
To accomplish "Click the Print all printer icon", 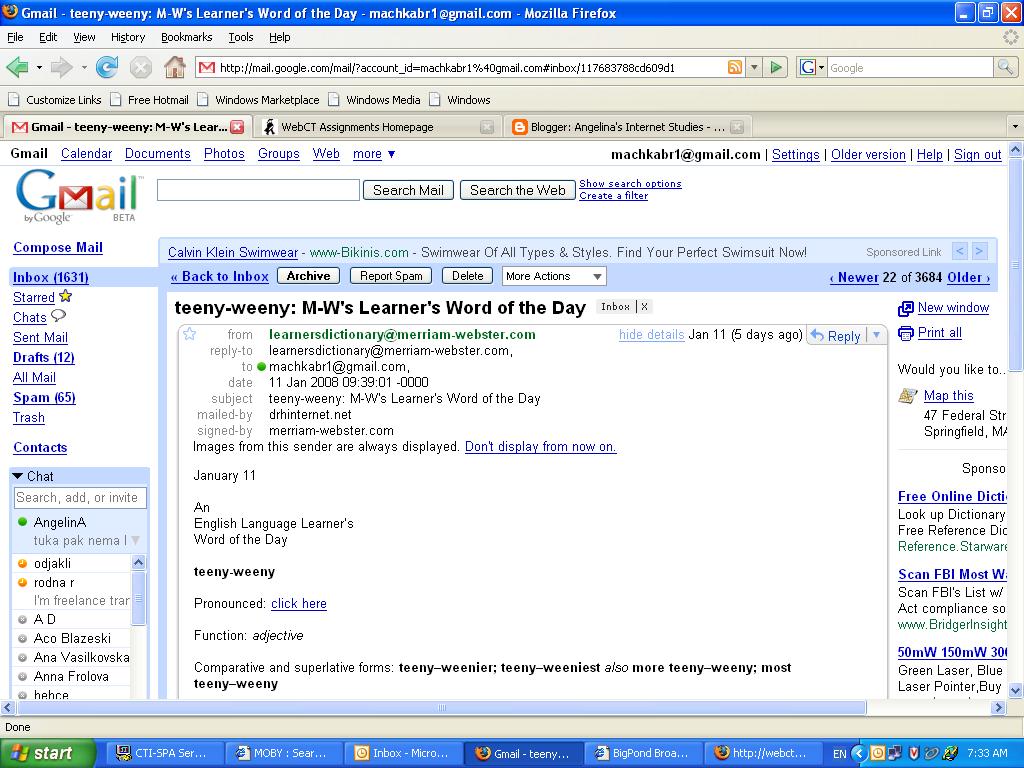I will pos(906,333).
